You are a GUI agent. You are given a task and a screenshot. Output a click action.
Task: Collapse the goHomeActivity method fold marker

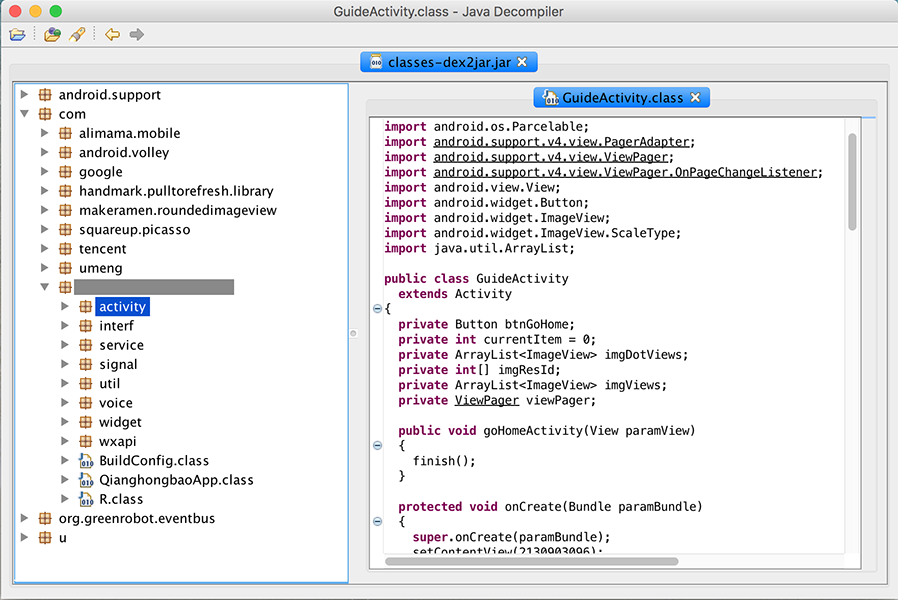[x=377, y=445]
